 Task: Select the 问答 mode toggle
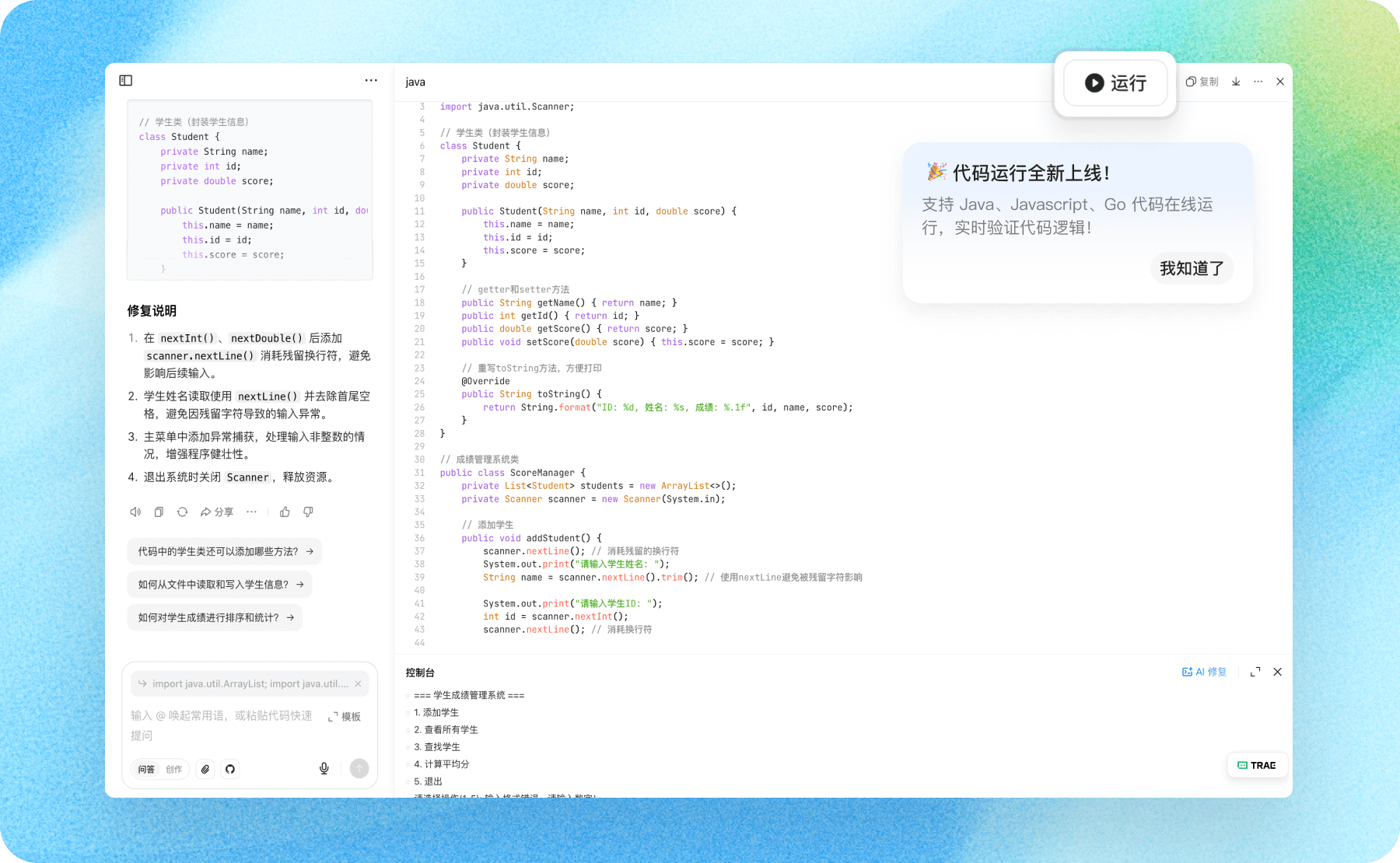[x=147, y=769]
